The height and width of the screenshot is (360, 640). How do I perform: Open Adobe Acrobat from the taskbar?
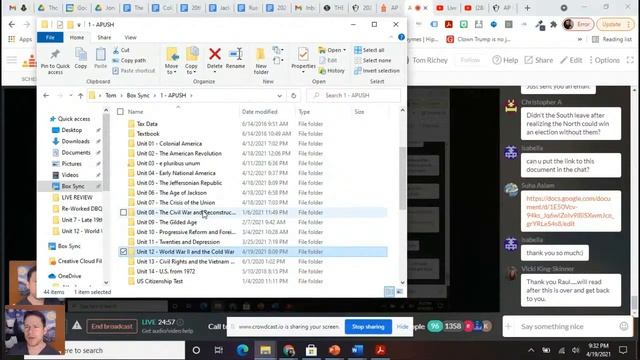pos(380,350)
